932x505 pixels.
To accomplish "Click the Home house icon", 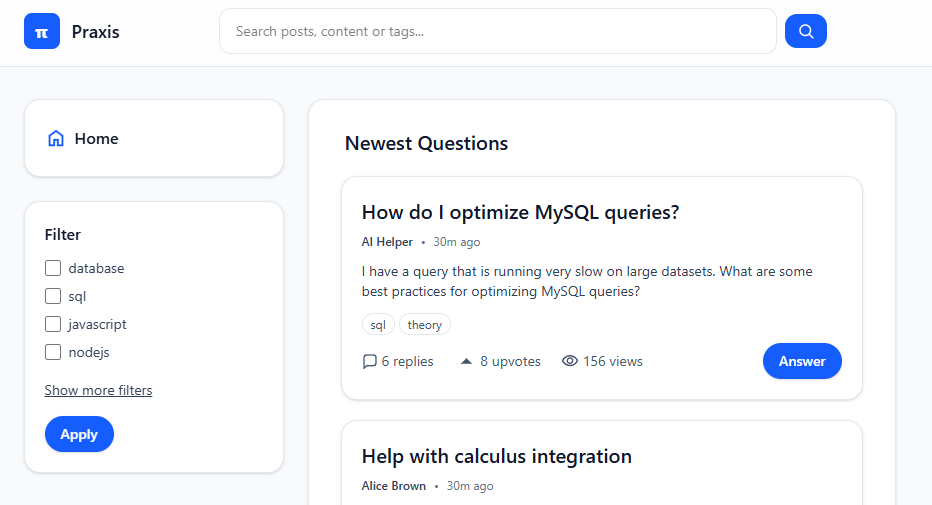I will click(x=56, y=138).
